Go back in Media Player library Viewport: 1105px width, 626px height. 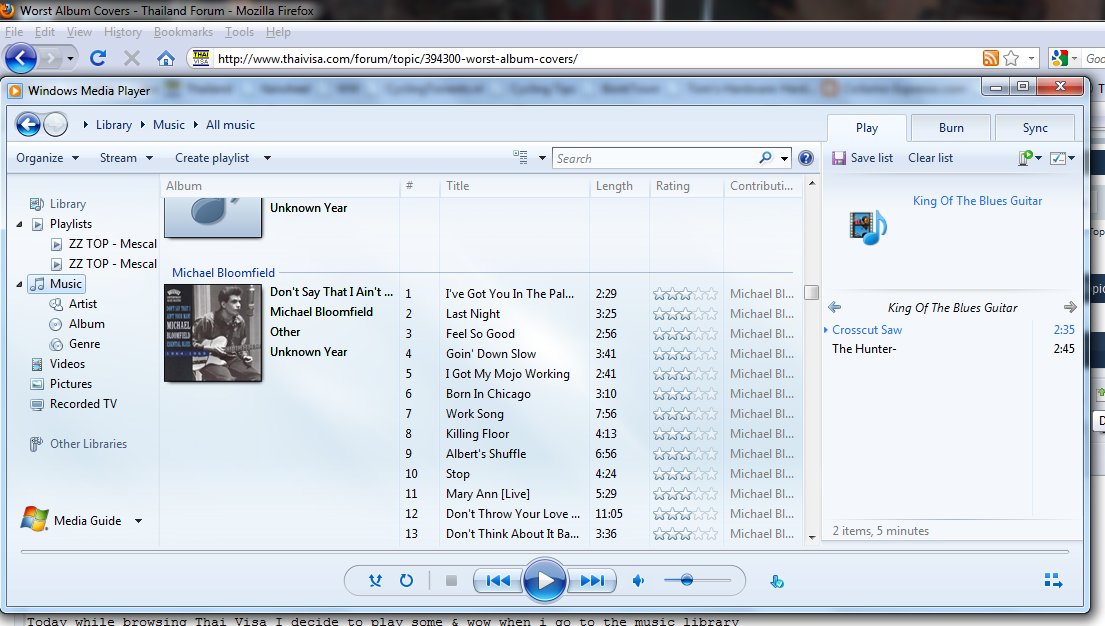(28, 125)
